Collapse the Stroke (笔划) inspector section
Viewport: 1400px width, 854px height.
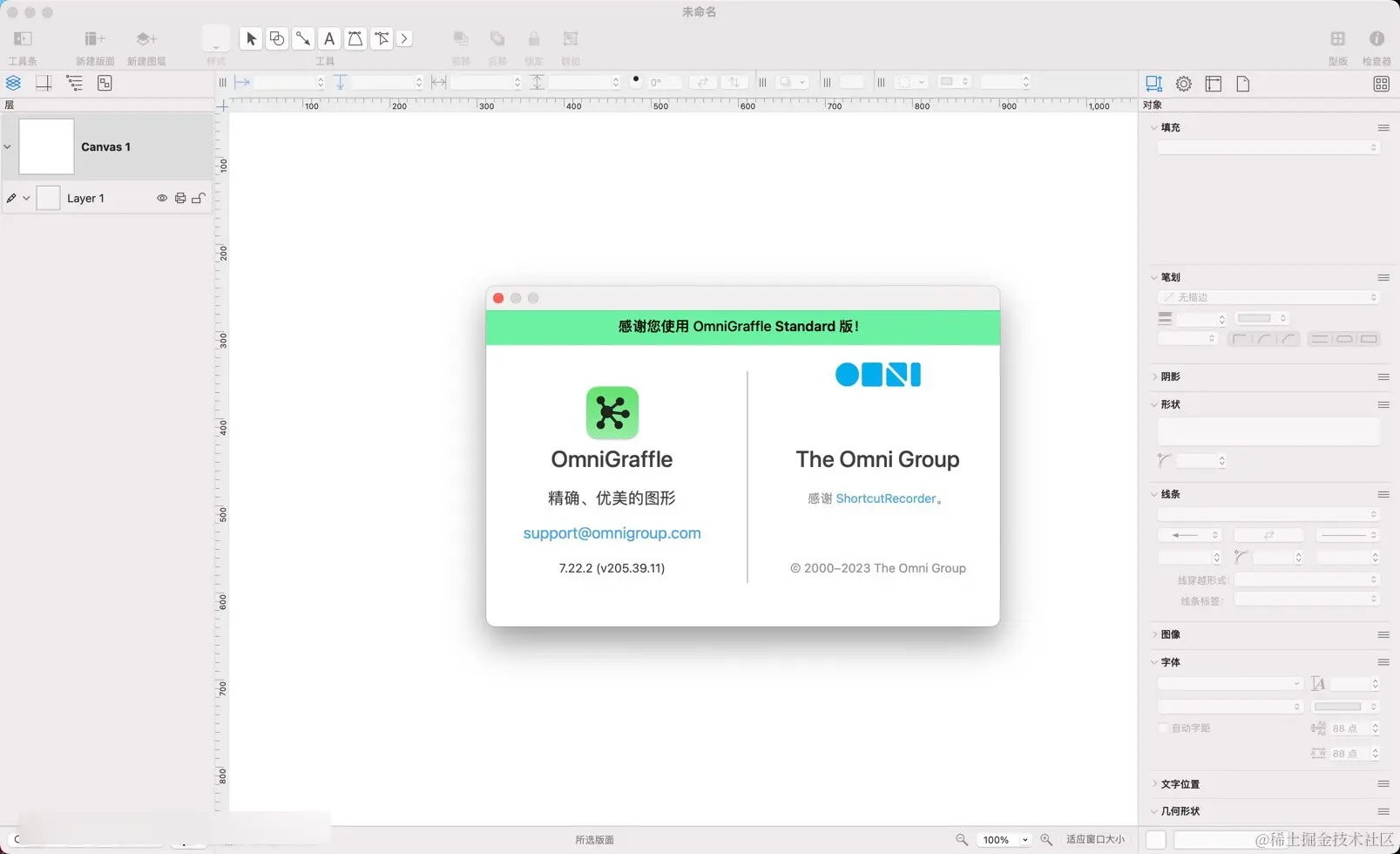(1154, 277)
